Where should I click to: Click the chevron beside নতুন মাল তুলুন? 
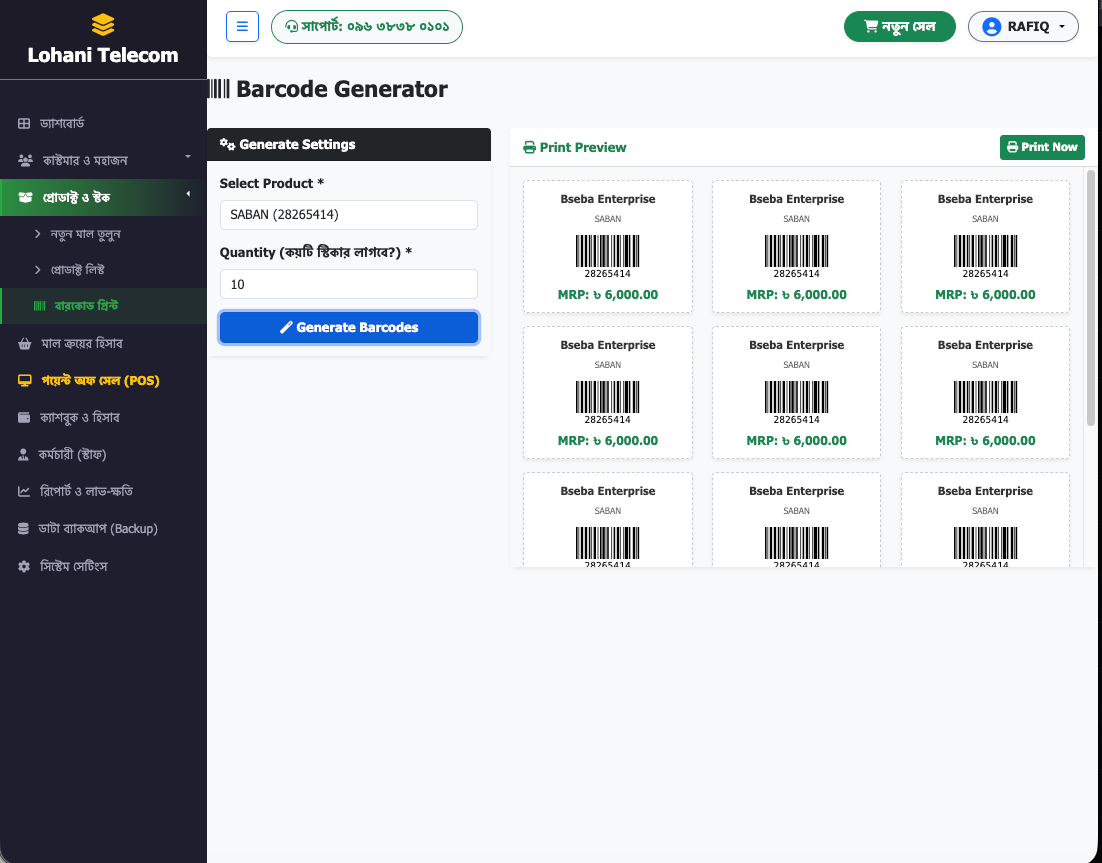(38, 233)
